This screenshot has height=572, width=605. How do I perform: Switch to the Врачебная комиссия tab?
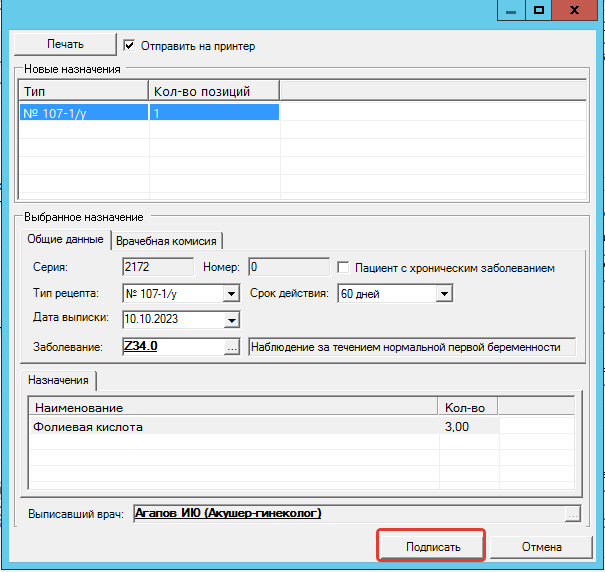167,240
